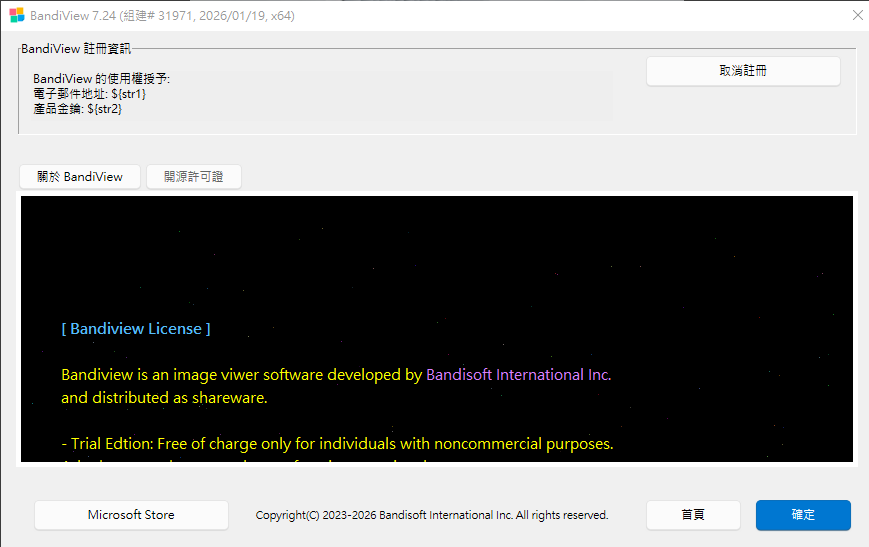The height and width of the screenshot is (547, 869).
Task: Click the 'distributed as shareware' text line
Action: point(164,398)
